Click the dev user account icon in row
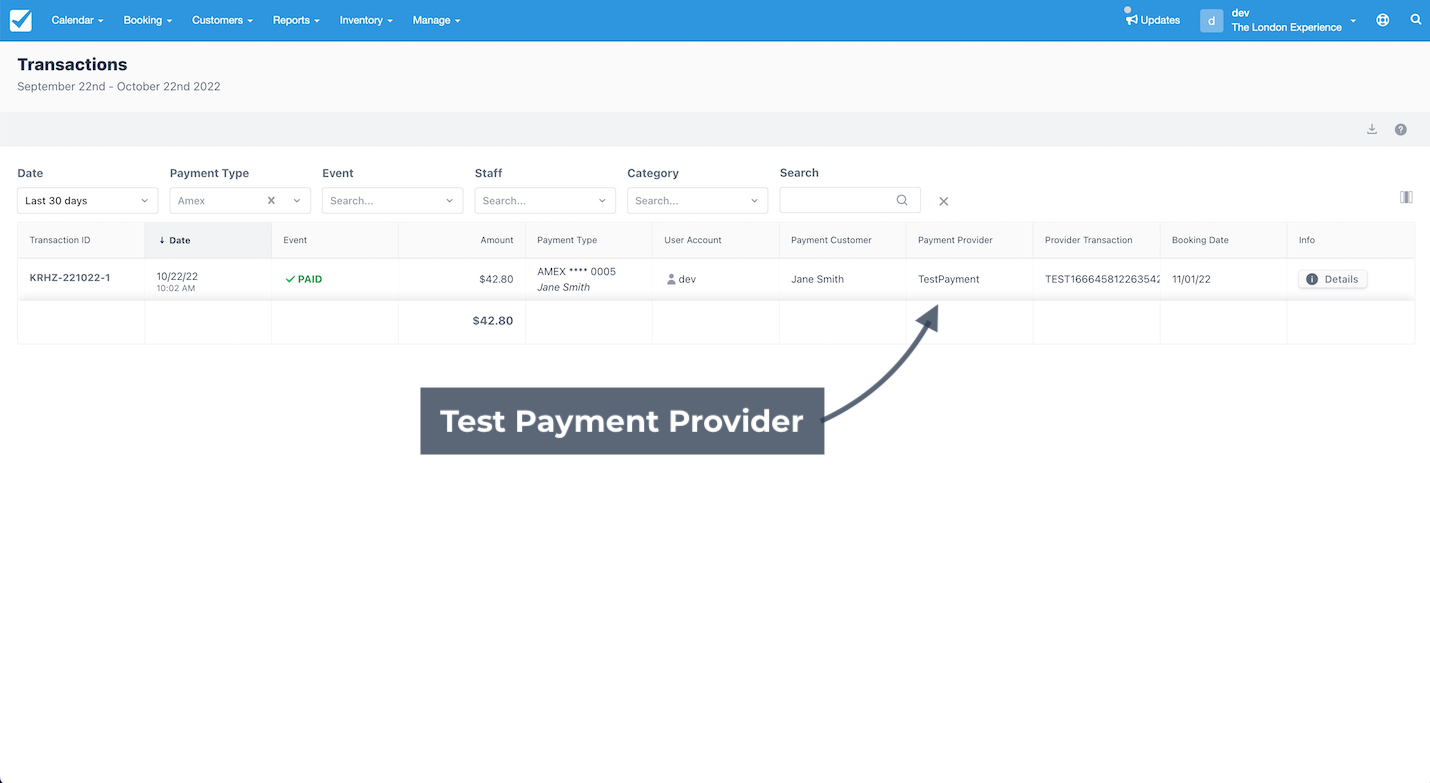Image resolution: width=1430 pixels, height=783 pixels. 671,279
